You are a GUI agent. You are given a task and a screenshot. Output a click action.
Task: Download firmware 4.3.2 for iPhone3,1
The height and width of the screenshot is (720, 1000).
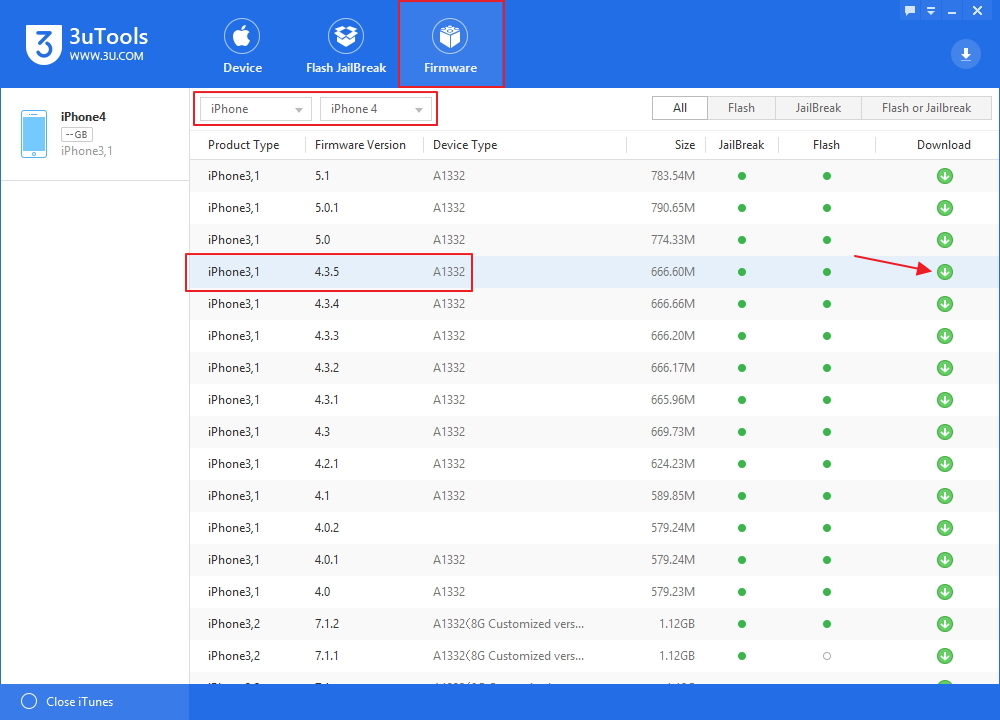tap(945, 368)
